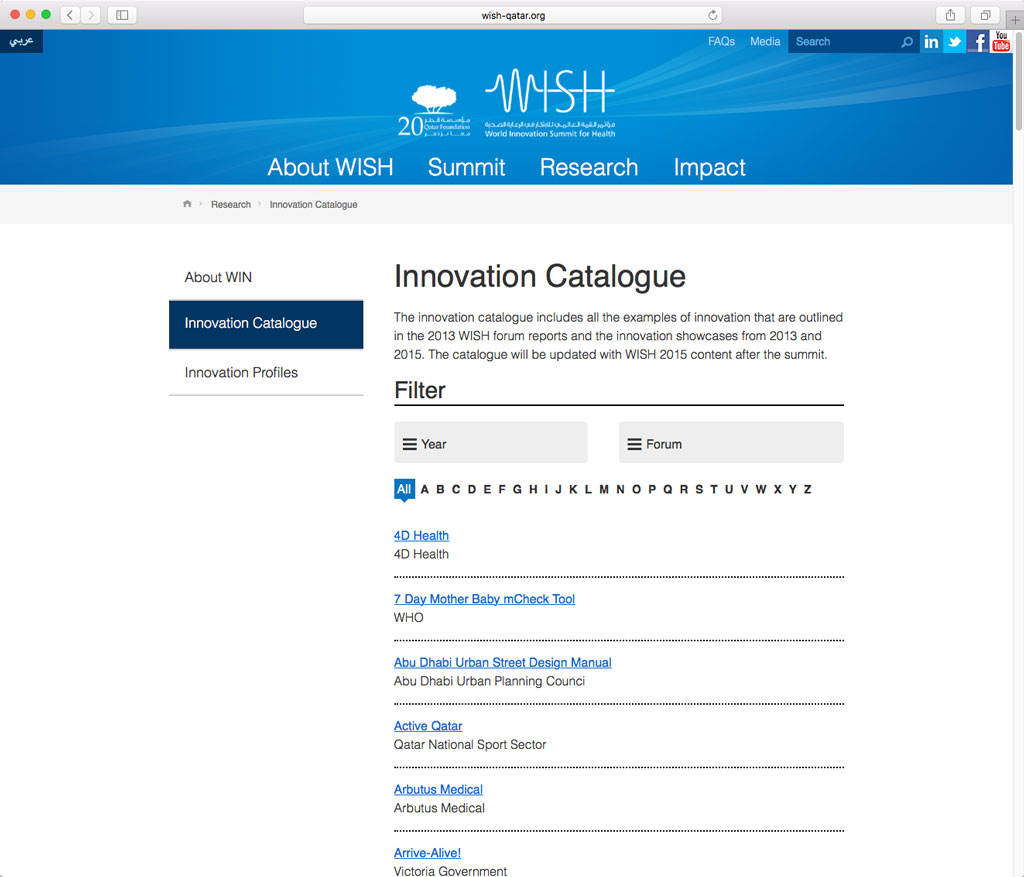Screen dimensions: 1024x877
Task: Click the WISH logo in header
Action: click(x=550, y=103)
